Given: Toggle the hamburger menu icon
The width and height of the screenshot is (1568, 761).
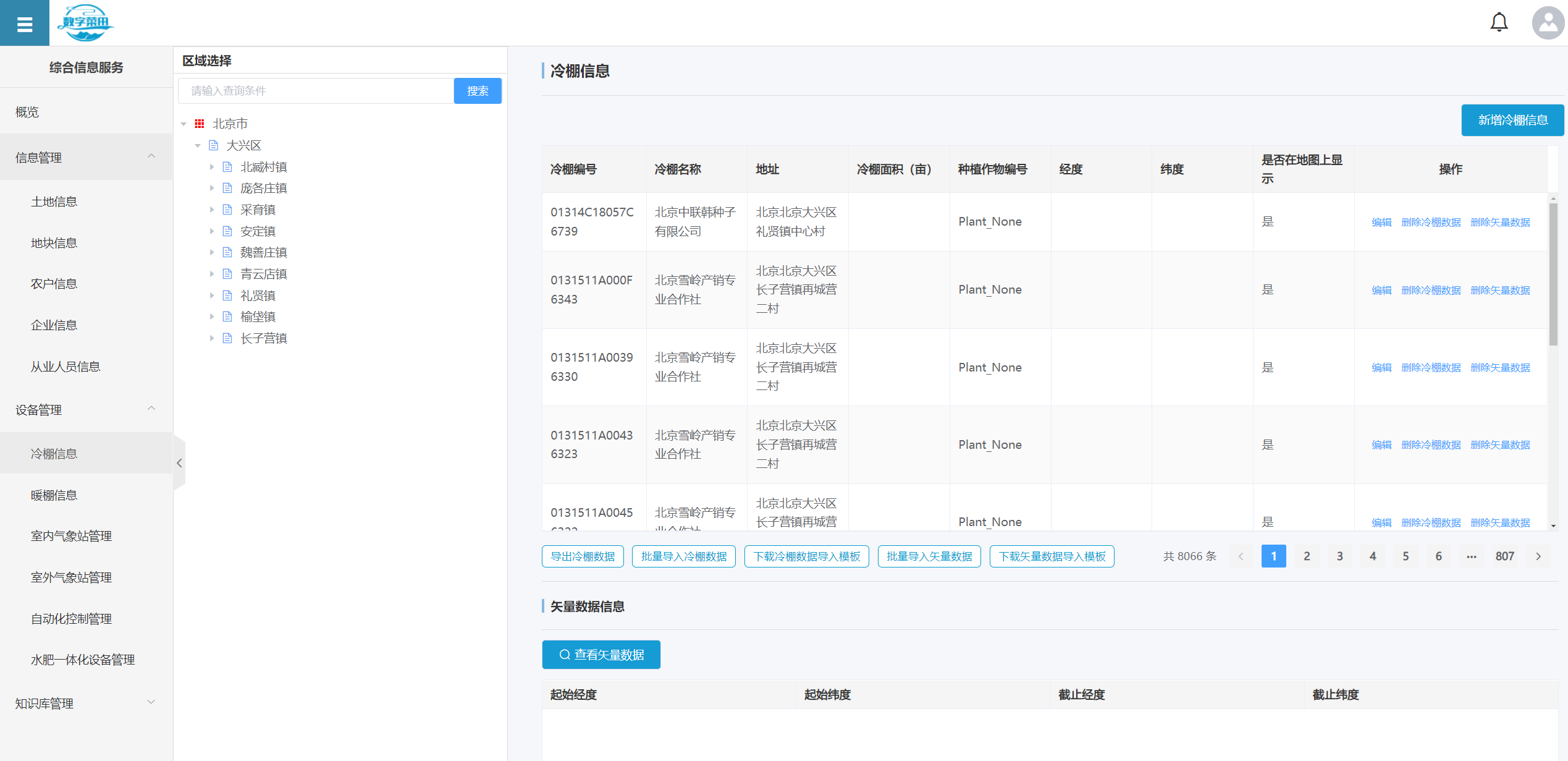Looking at the screenshot, I should 25,23.
